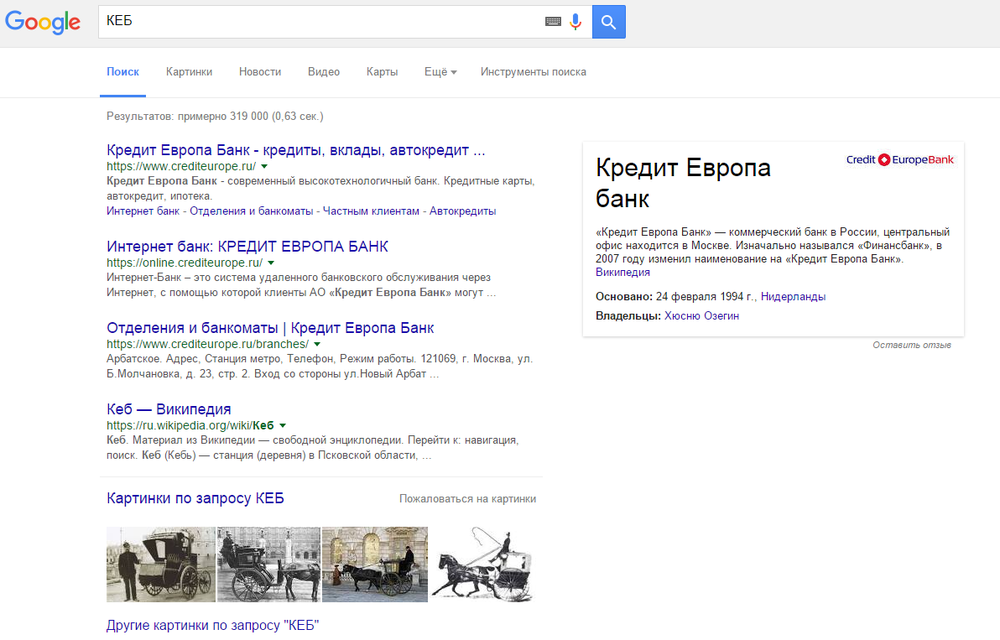Click the Хюсню Озегин owner link
The height and width of the screenshot is (640, 1000).
(701, 316)
